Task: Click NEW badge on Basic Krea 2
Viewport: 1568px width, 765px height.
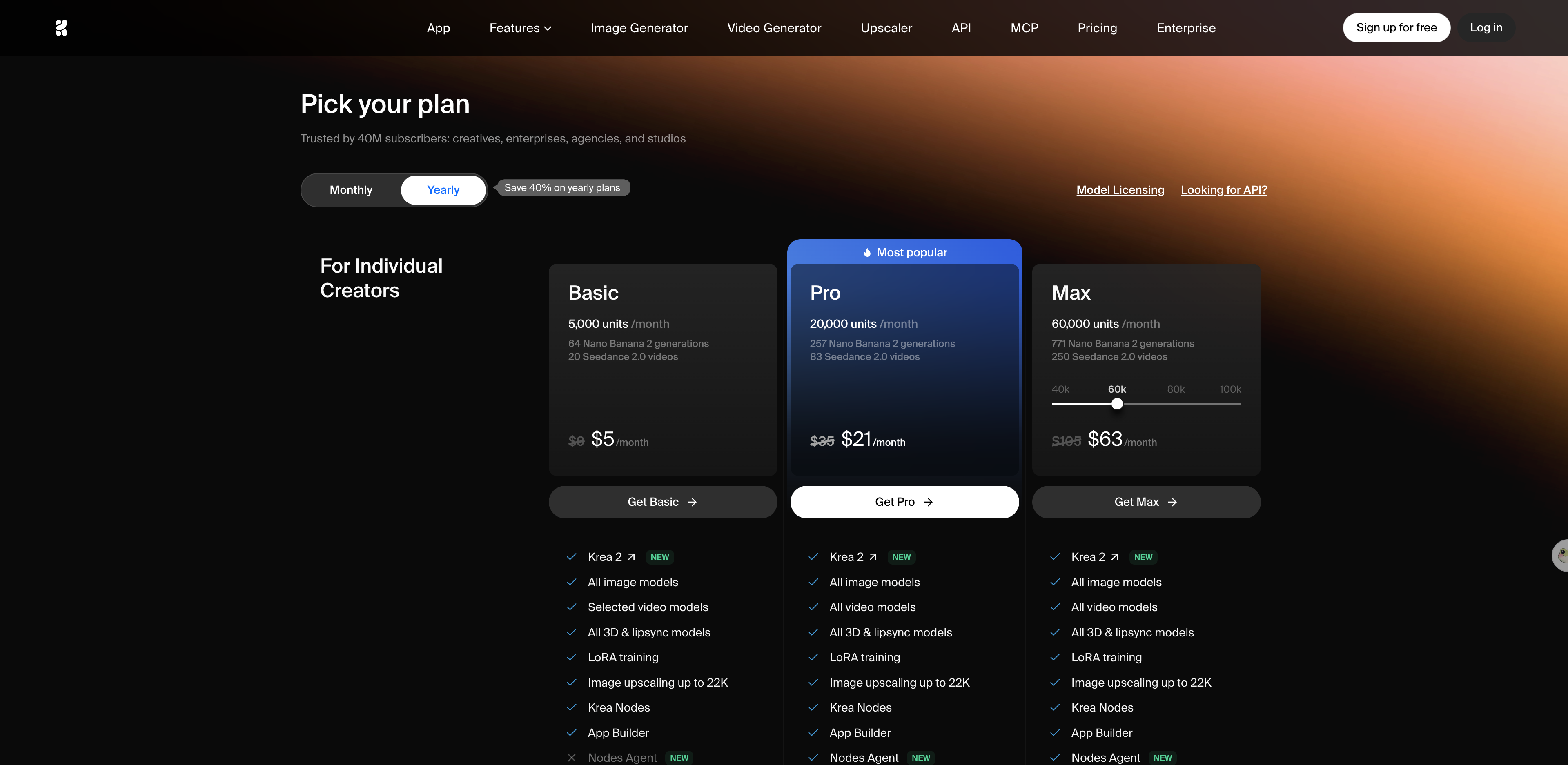Action: click(660, 557)
